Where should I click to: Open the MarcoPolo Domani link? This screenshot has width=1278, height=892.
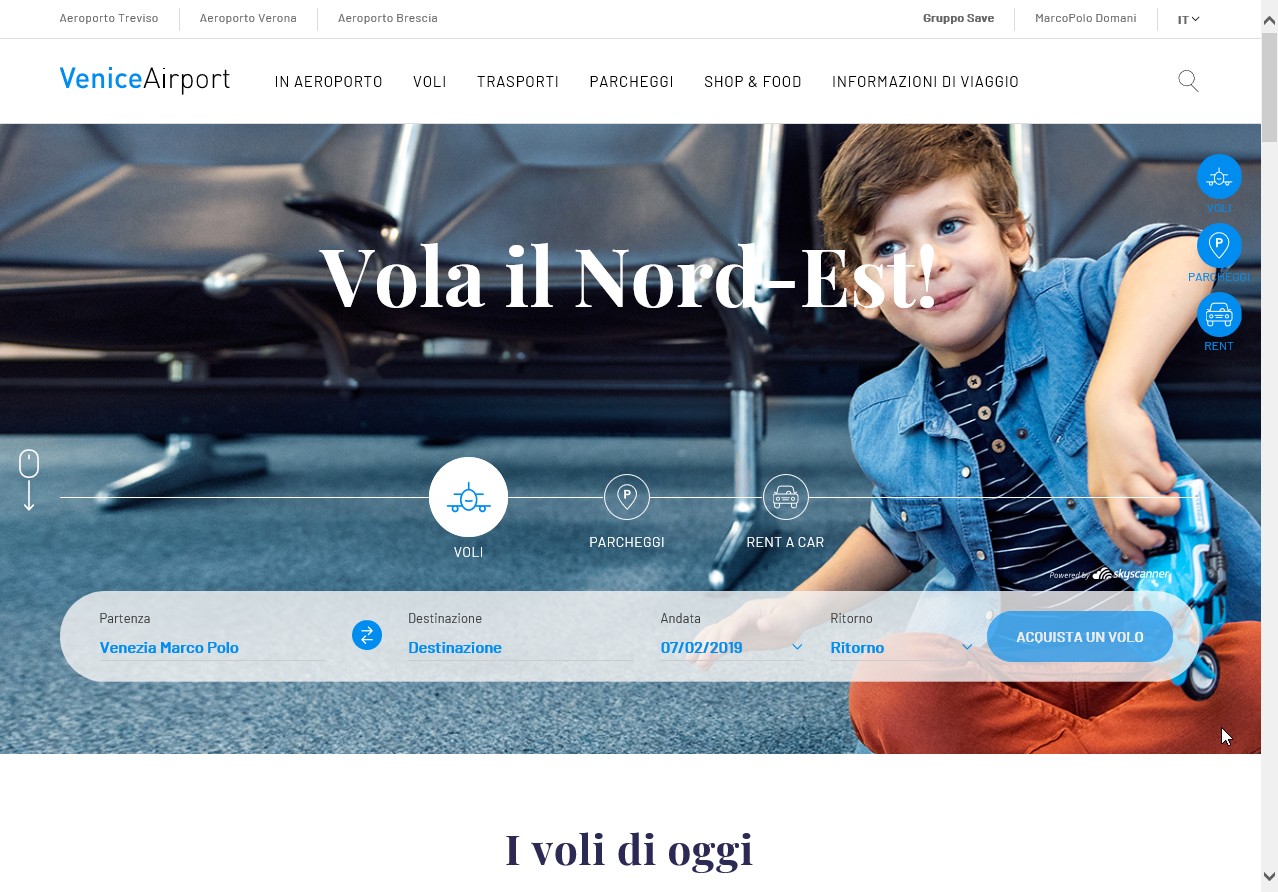(1085, 18)
